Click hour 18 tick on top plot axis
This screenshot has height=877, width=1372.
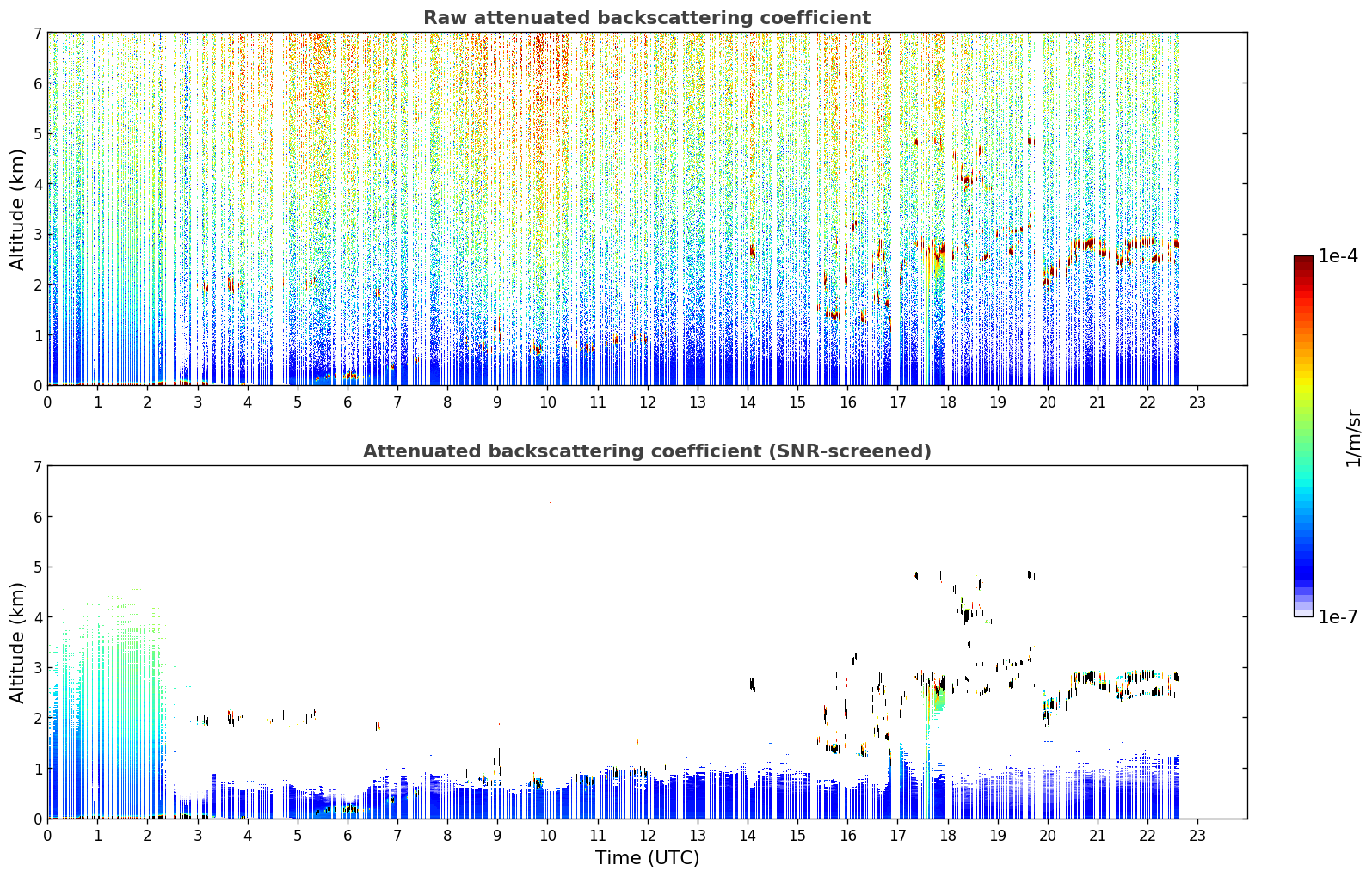(x=947, y=402)
